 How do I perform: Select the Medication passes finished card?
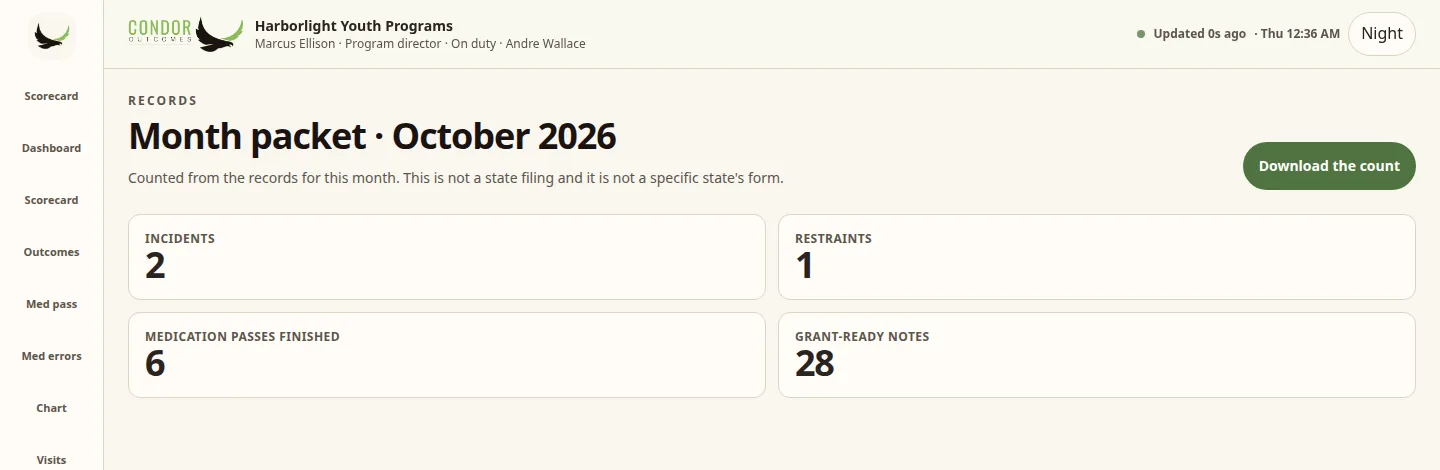447,355
